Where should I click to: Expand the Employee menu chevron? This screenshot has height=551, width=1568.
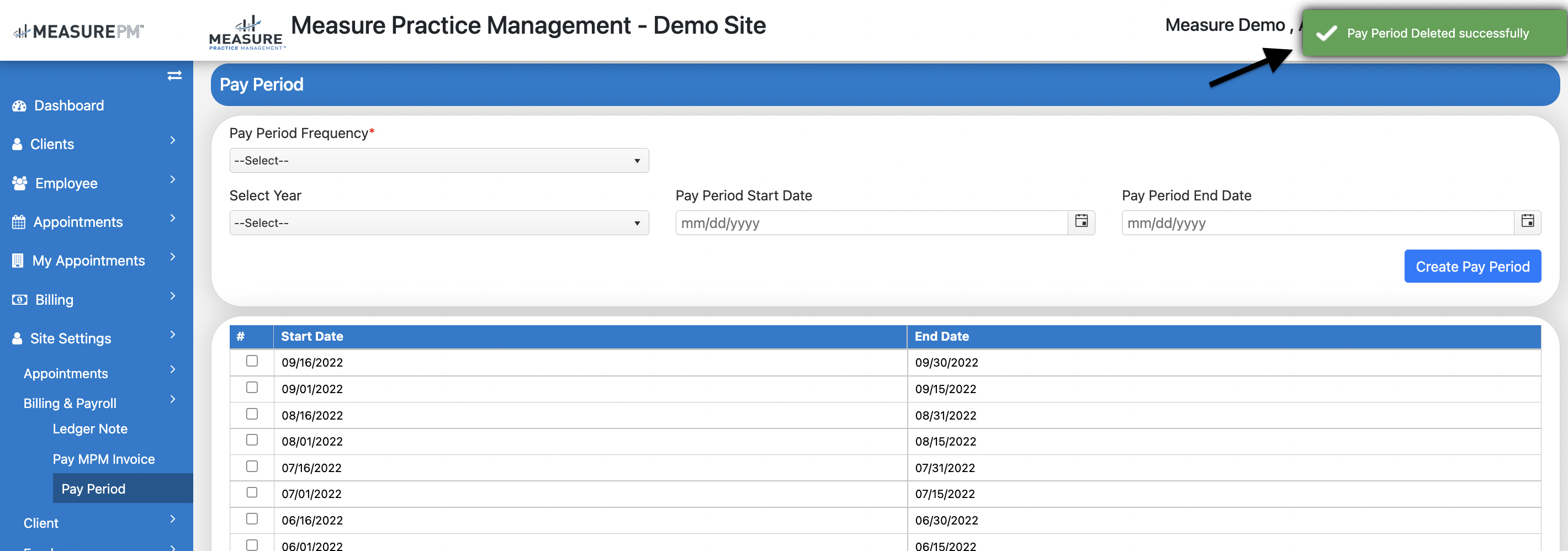tap(173, 179)
